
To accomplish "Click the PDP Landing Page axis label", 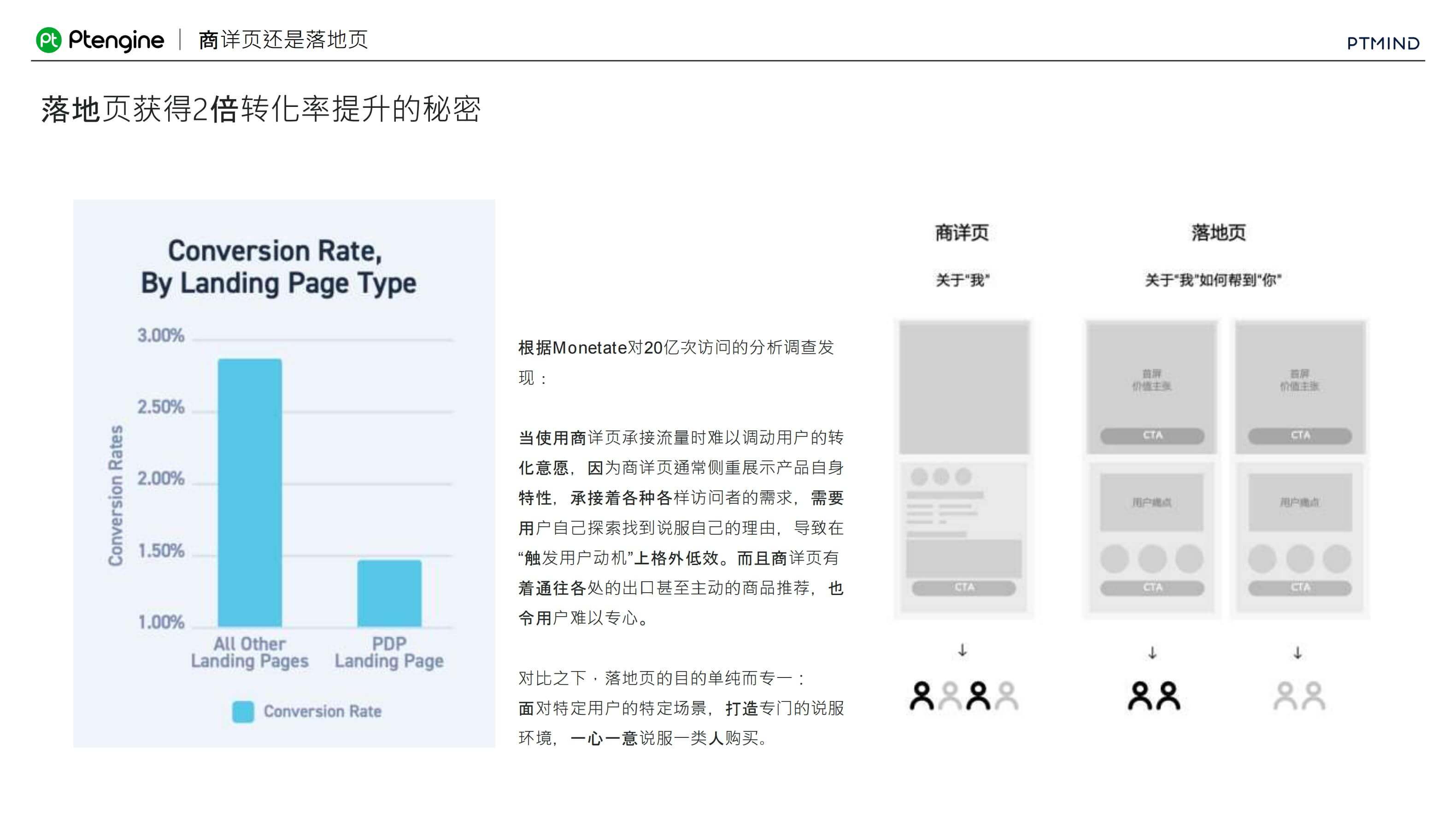I will point(389,652).
